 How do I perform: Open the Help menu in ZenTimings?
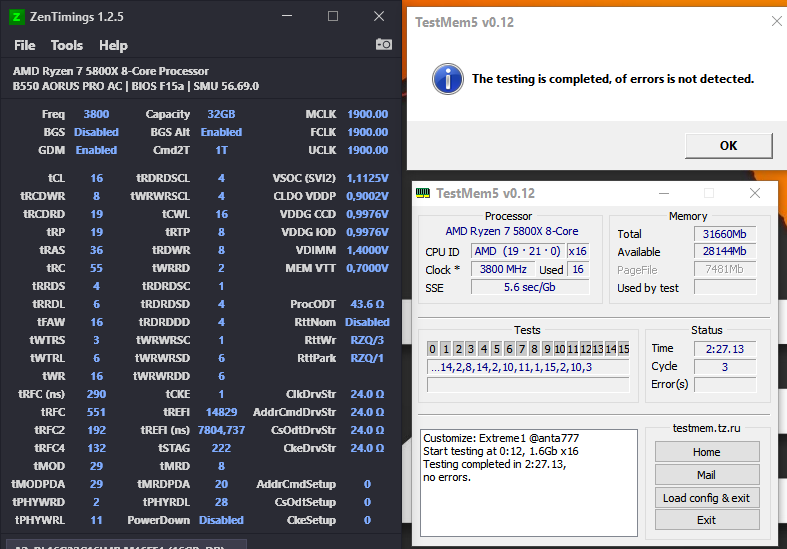(x=113, y=46)
